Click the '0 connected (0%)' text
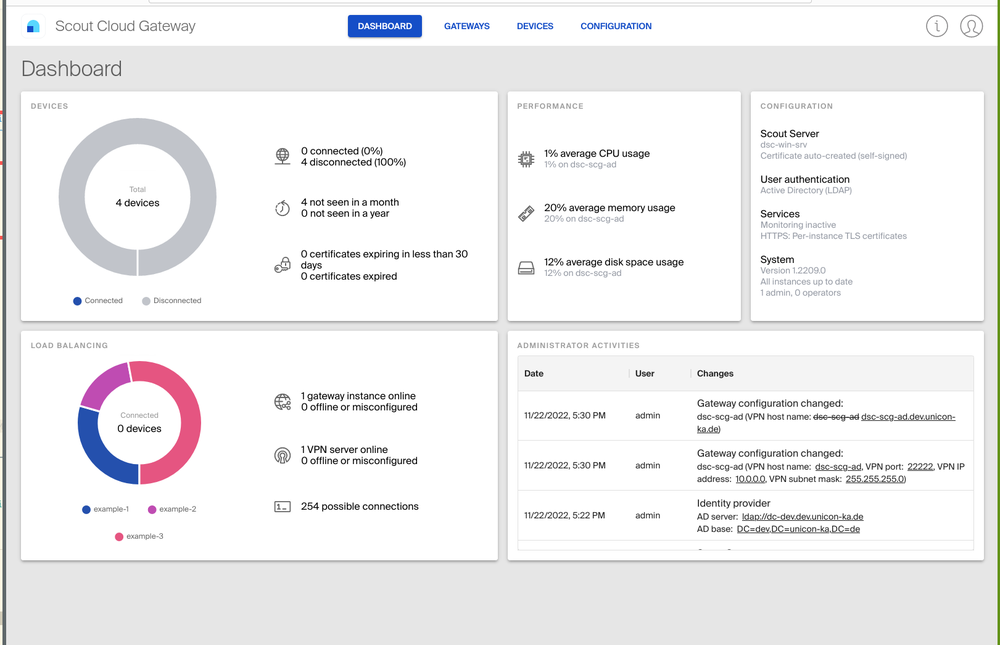This screenshot has height=645, width=1000. pyautogui.click(x=342, y=151)
